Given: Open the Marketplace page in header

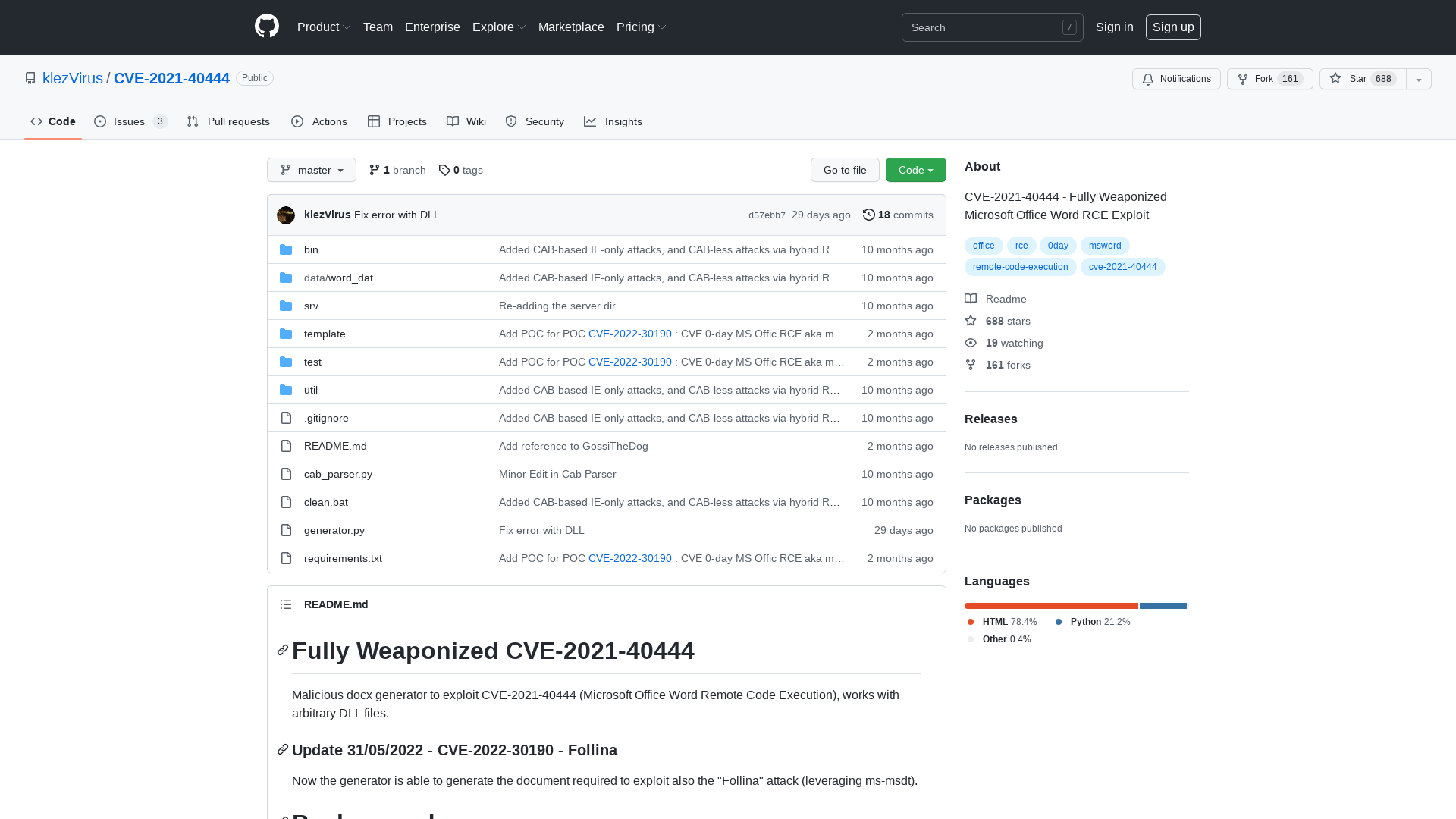Looking at the screenshot, I should click(571, 27).
